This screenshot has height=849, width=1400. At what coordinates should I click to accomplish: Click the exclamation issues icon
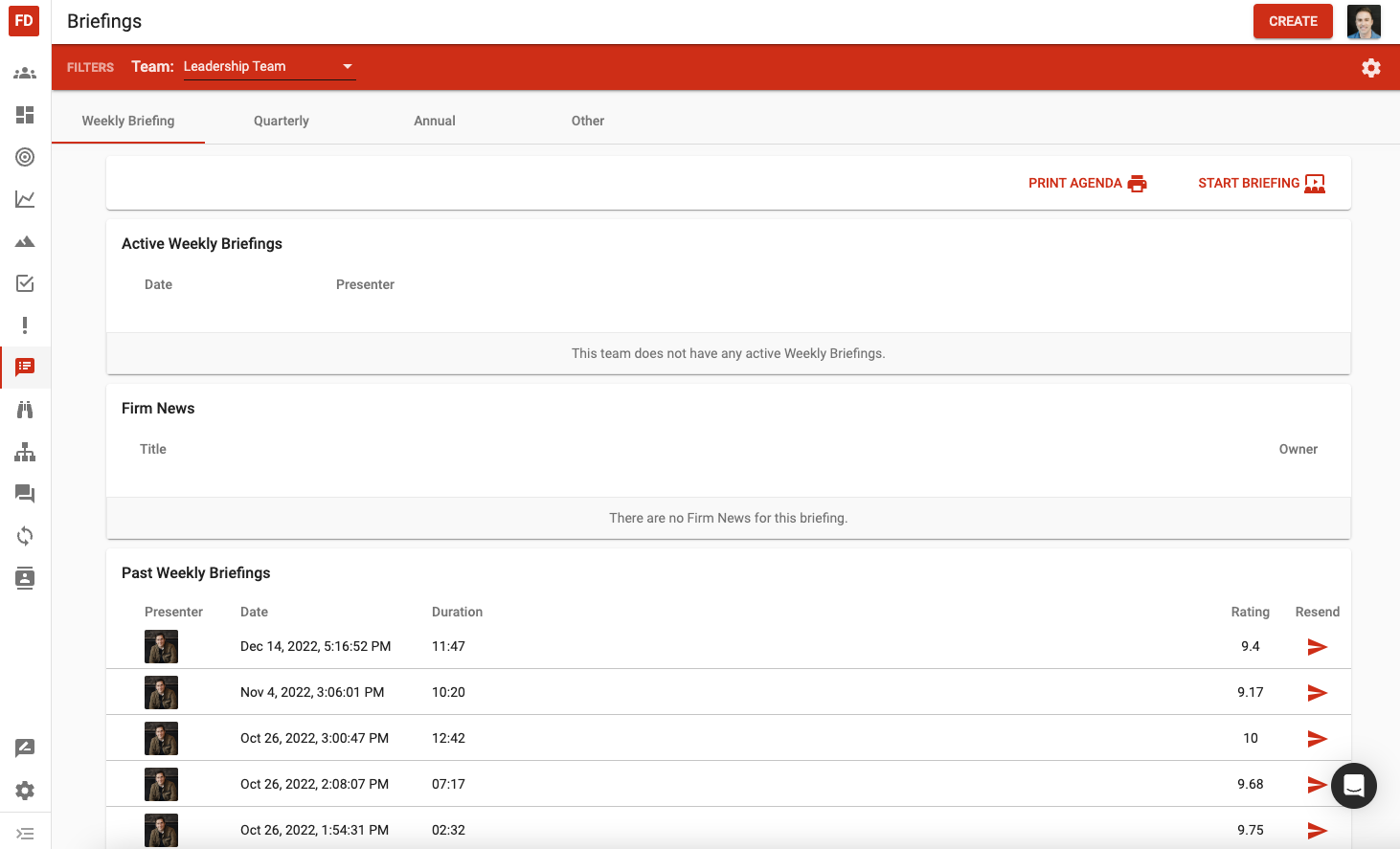pyautogui.click(x=25, y=325)
